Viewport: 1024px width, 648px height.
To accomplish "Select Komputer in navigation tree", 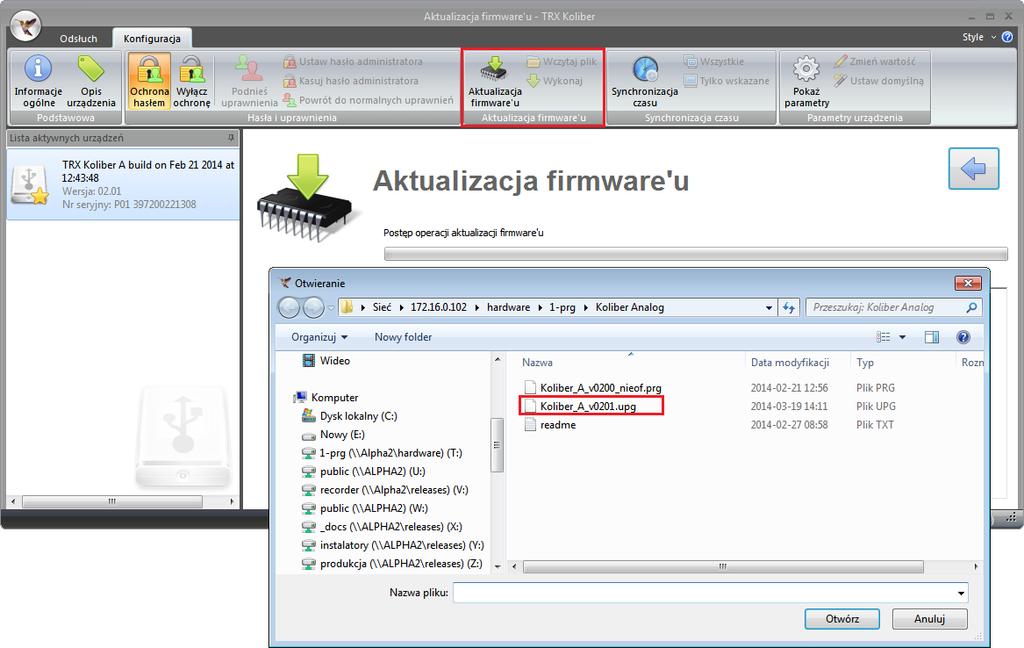I will [327, 397].
